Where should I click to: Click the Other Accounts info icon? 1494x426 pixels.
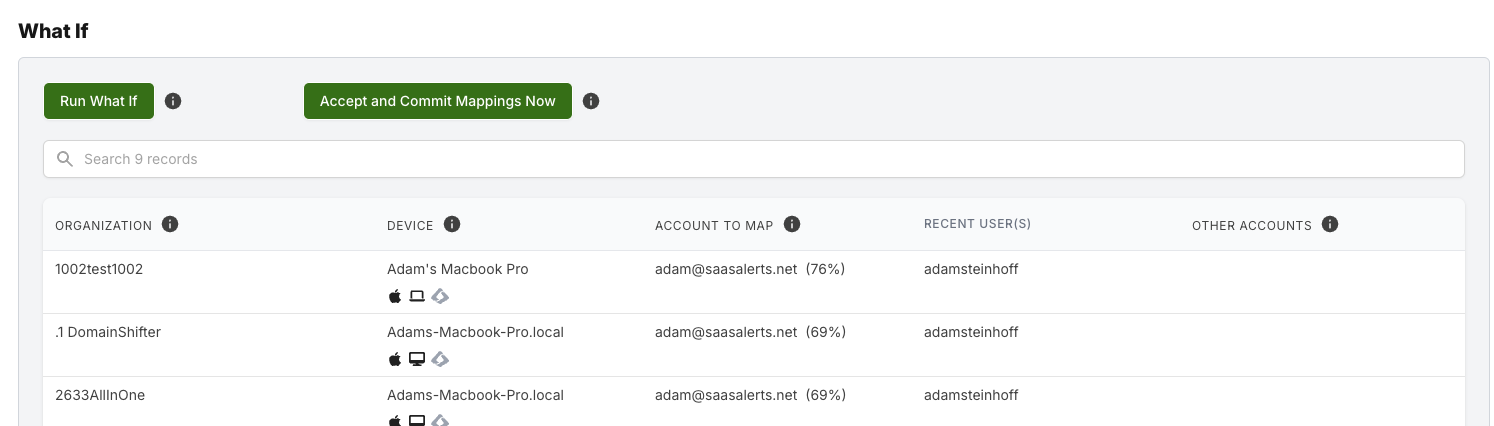[1330, 224]
